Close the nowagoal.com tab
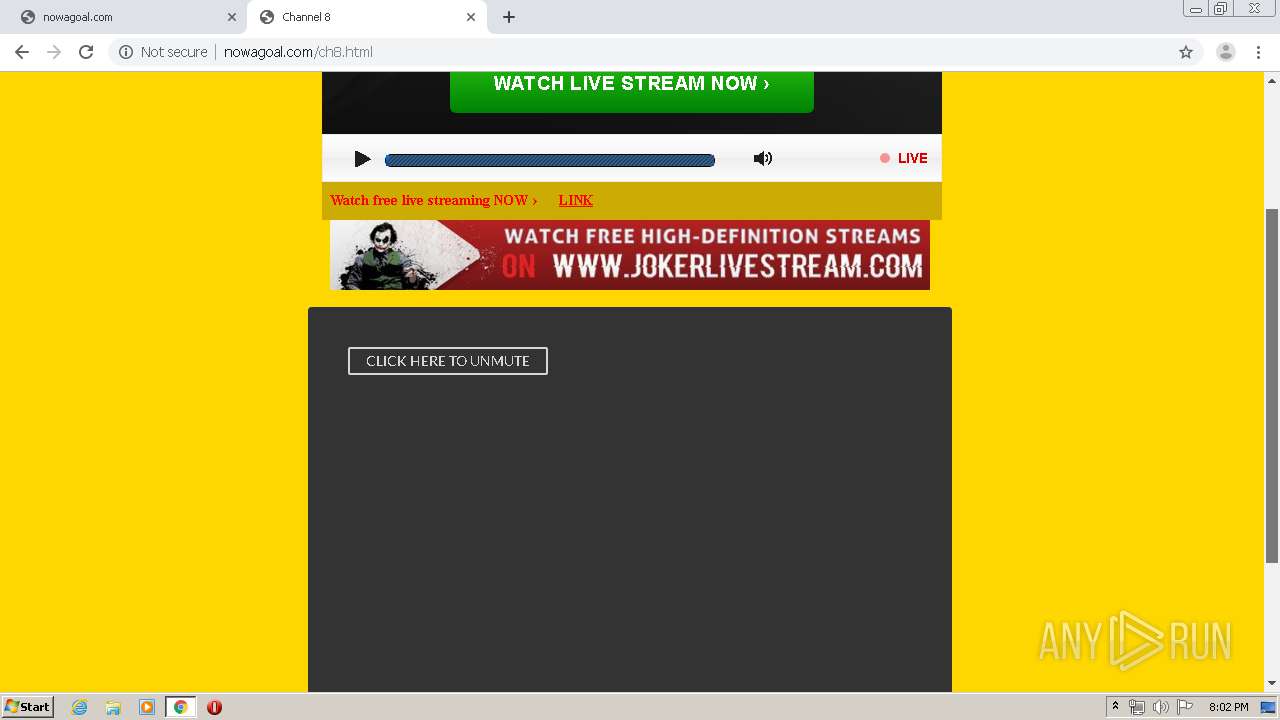 (232, 17)
